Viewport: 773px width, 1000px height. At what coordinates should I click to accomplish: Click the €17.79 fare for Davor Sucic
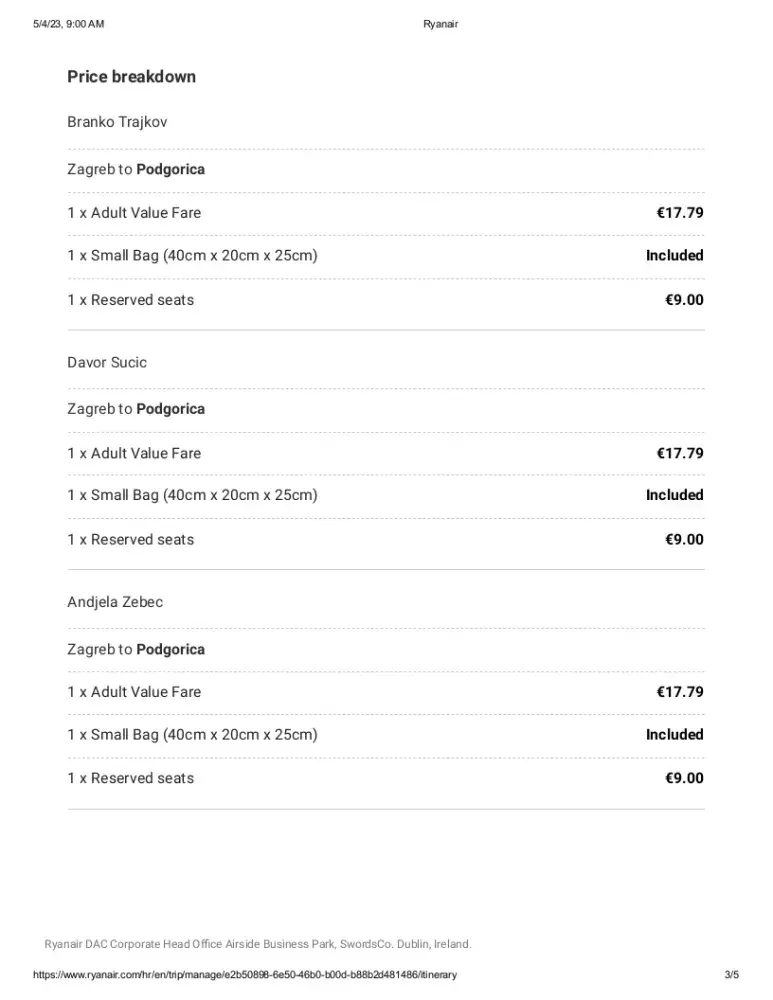680,453
